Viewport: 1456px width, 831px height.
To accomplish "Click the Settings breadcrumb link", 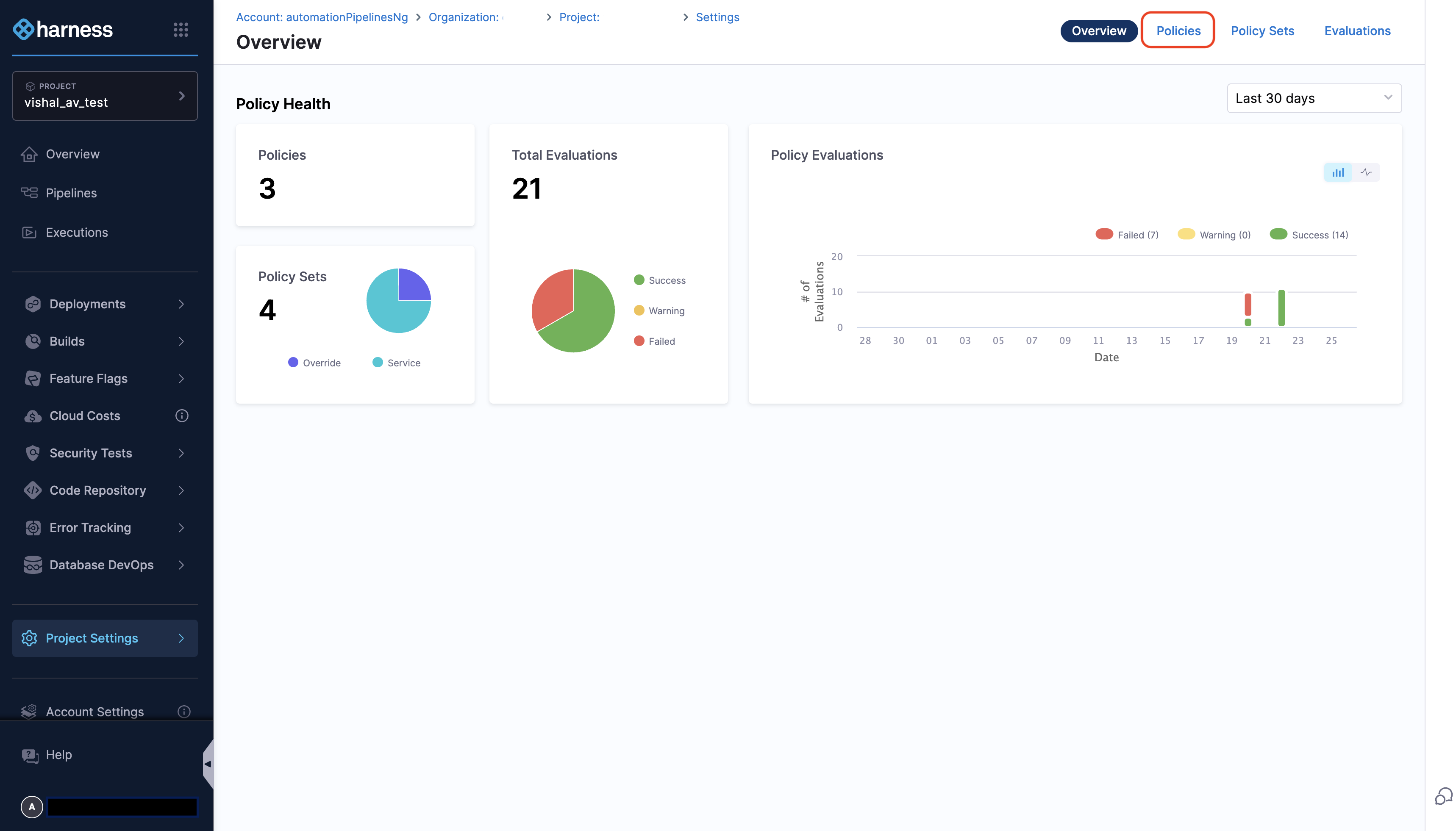I will pos(717,17).
